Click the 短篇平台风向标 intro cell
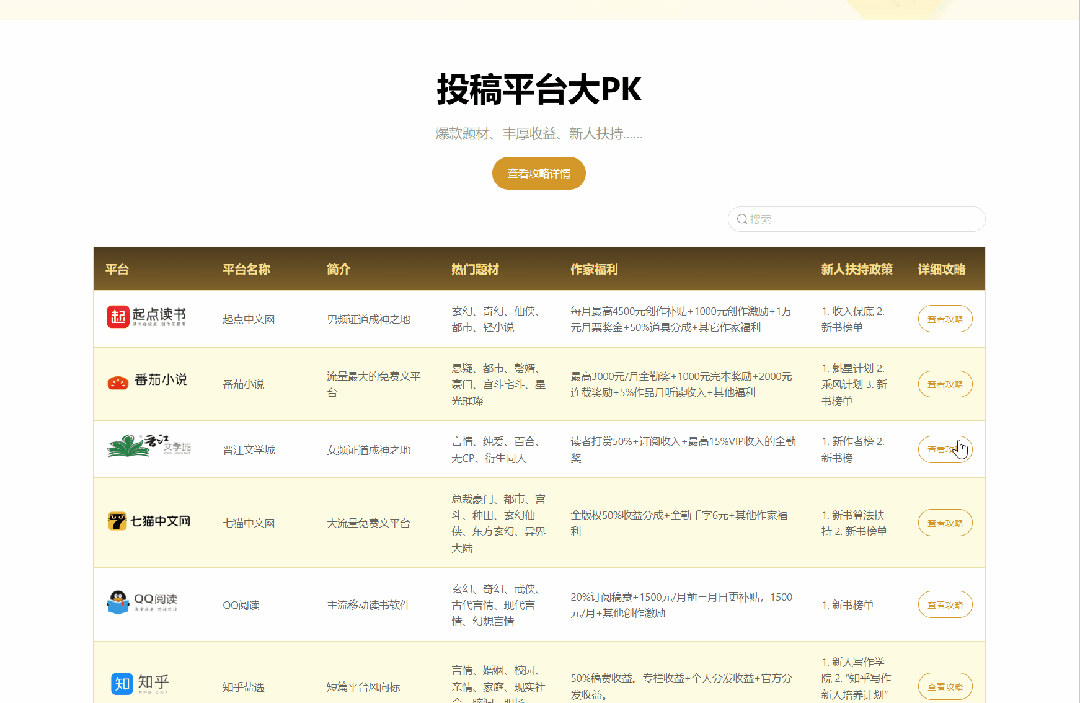The width and height of the screenshot is (1080, 703). [363, 686]
